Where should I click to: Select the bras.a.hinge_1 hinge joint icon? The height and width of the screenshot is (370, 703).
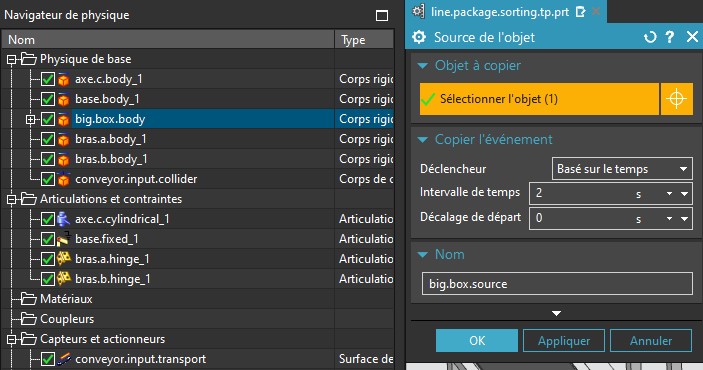click(64, 259)
